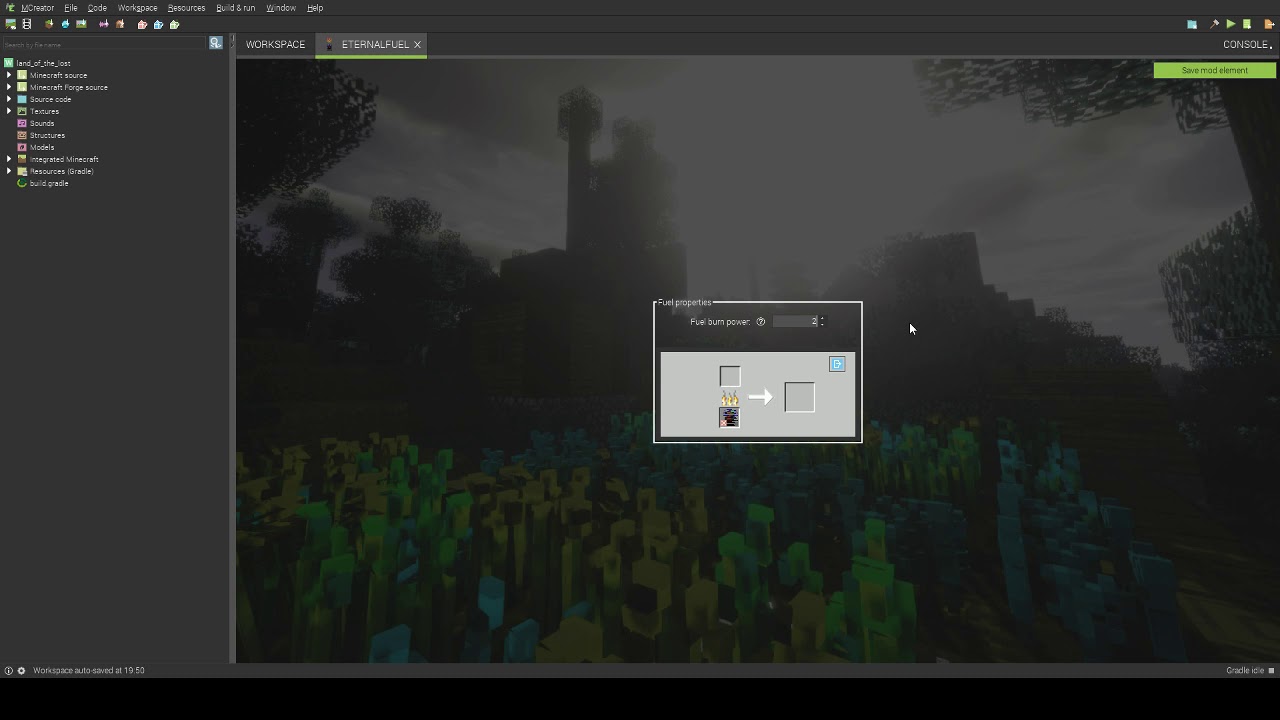Expand the Integrated Minecraft node
The height and width of the screenshot is (720, 1280).
(9, 159)
